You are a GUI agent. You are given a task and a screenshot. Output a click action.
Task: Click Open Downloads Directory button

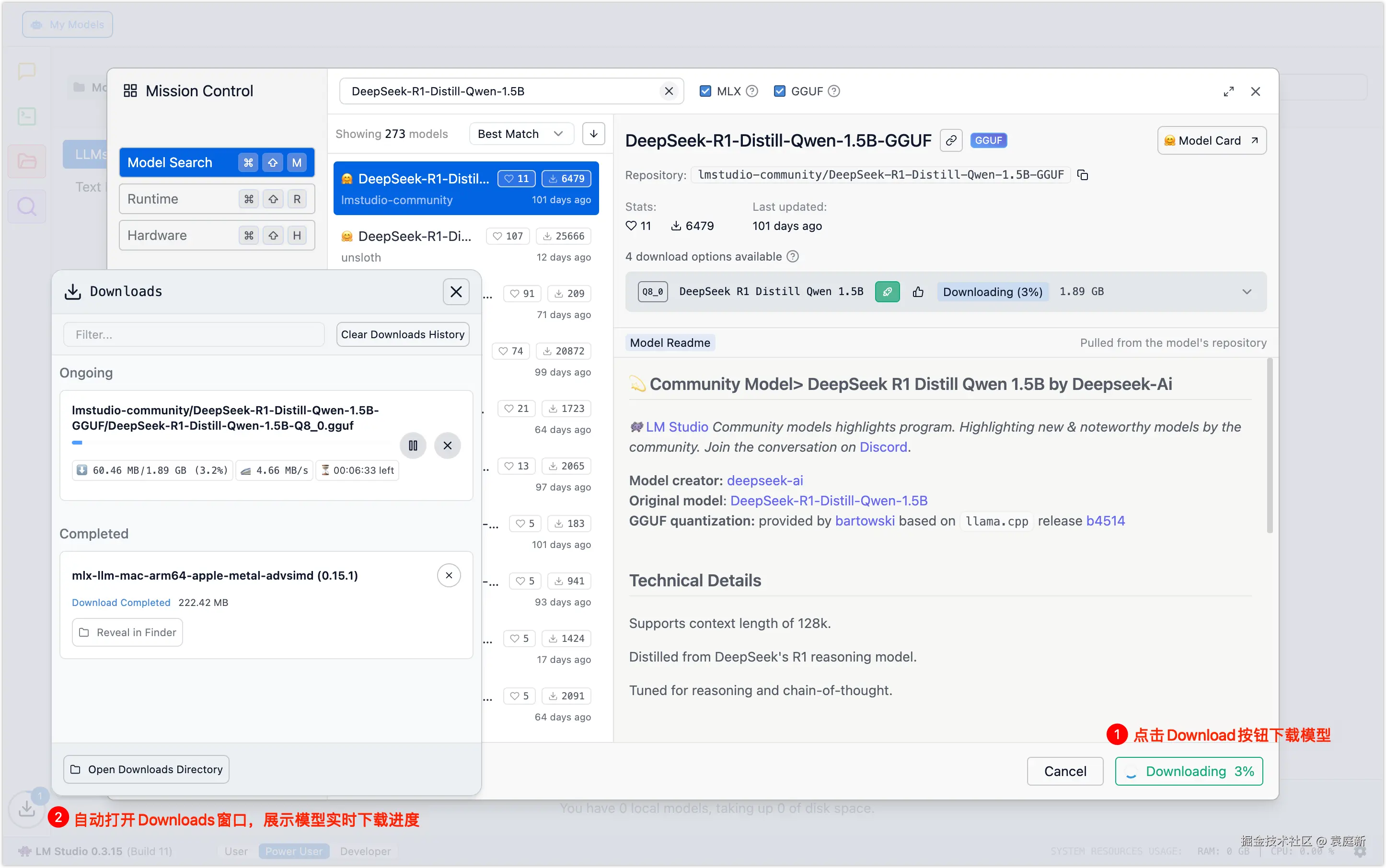click(147, 769)
